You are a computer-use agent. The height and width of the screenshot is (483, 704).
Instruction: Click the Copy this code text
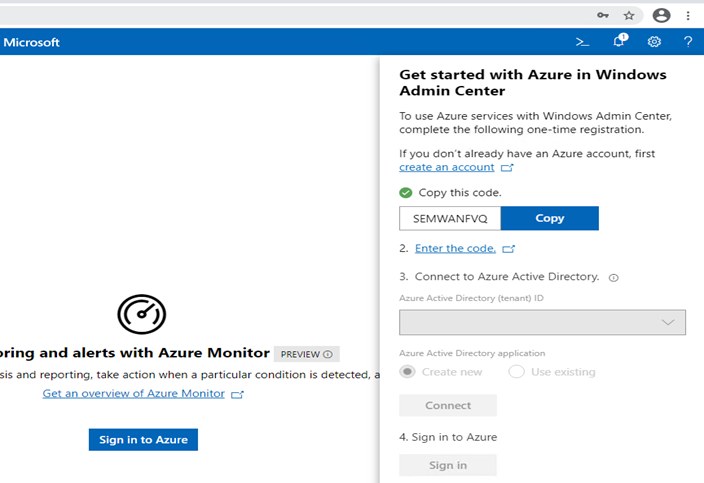(x=460, y=193)
